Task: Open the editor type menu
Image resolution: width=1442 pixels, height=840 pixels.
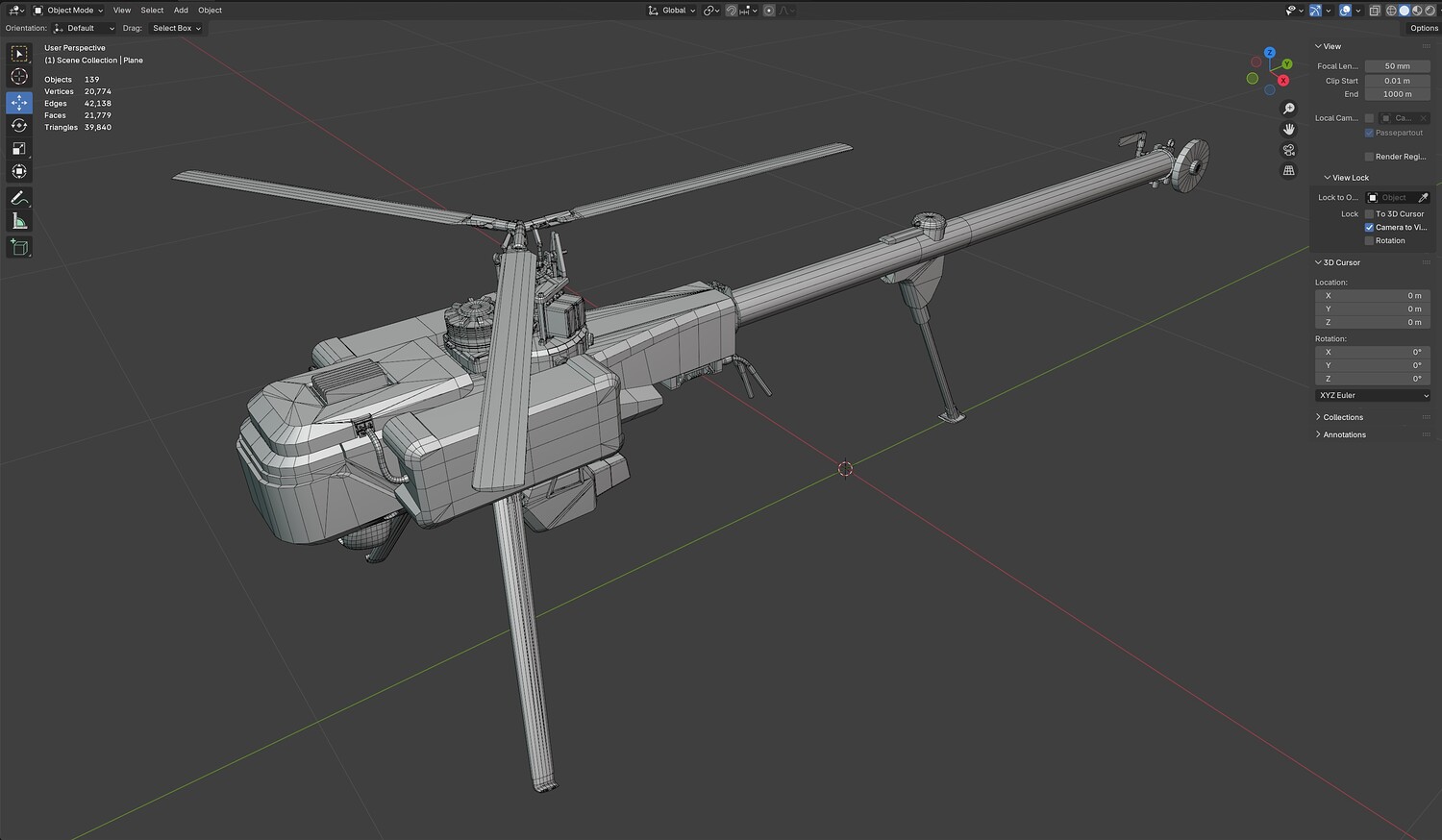Action: [16, 11]
